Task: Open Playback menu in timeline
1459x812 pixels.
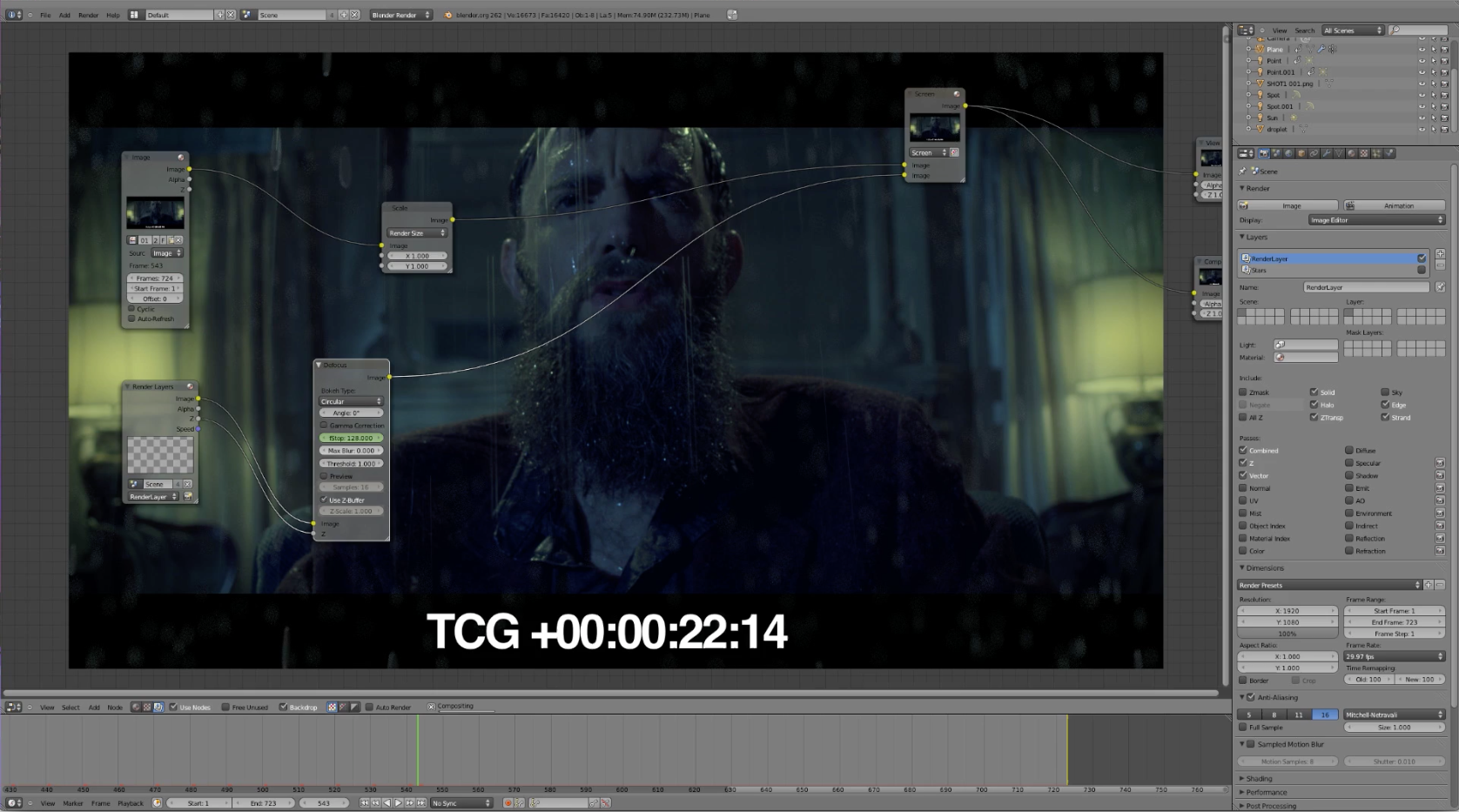Action: (131, 802)
